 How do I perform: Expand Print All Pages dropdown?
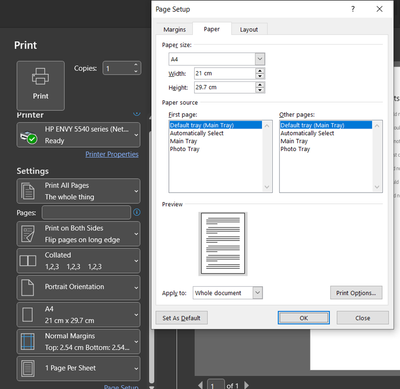(78, 191)
